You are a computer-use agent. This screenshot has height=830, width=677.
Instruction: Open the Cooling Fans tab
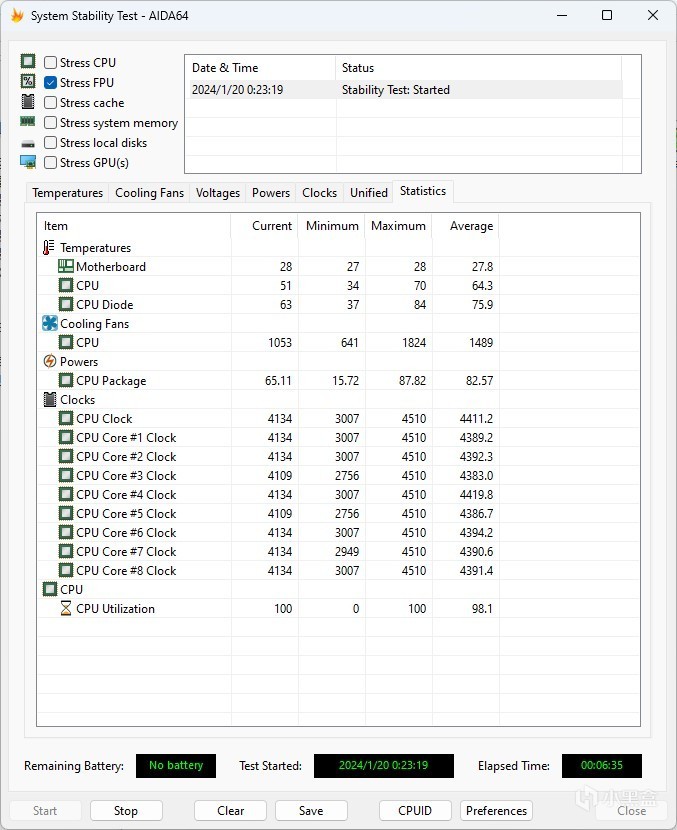(x=149, y=193)
